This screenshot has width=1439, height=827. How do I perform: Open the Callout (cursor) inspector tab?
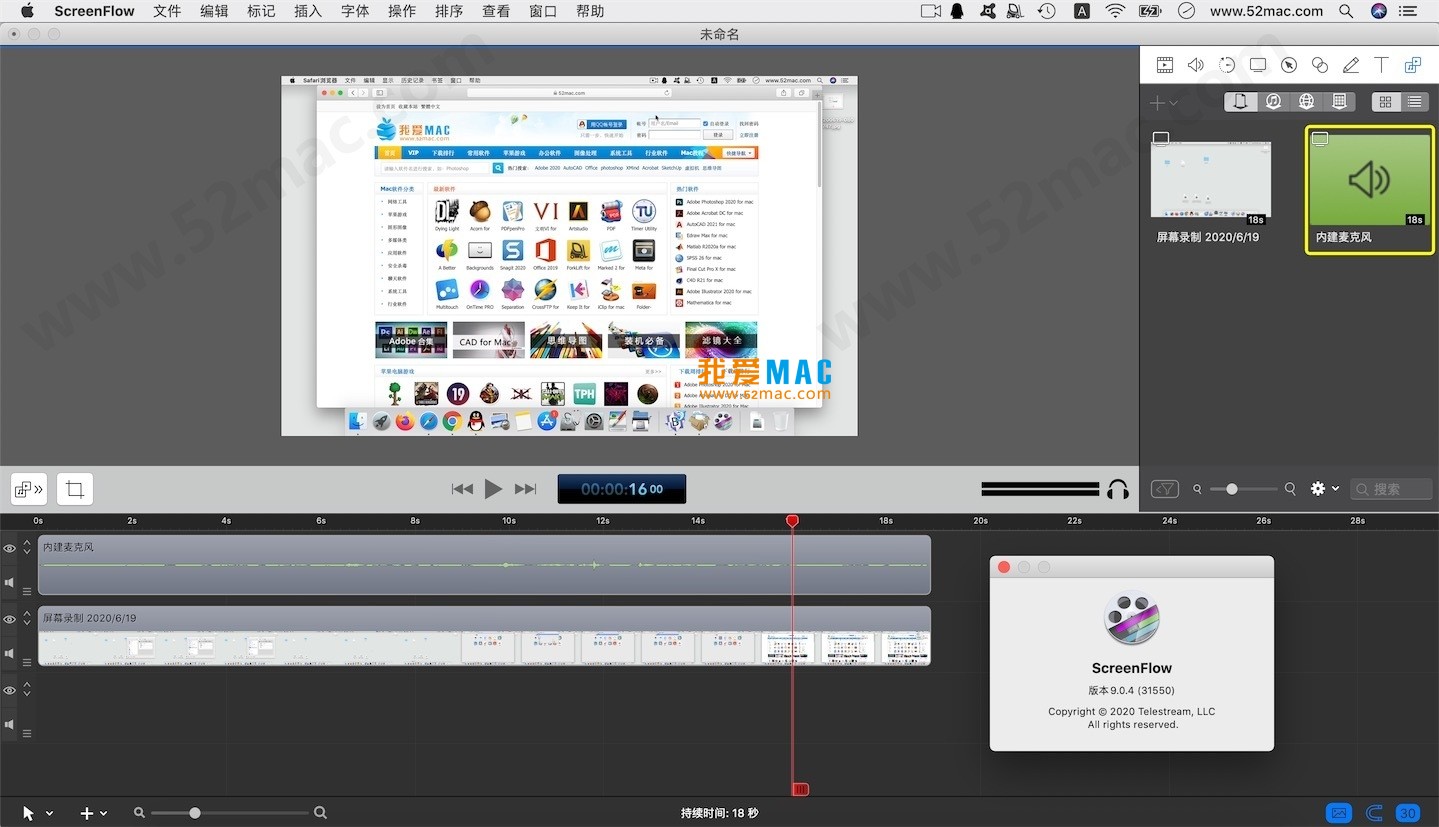1289,65
